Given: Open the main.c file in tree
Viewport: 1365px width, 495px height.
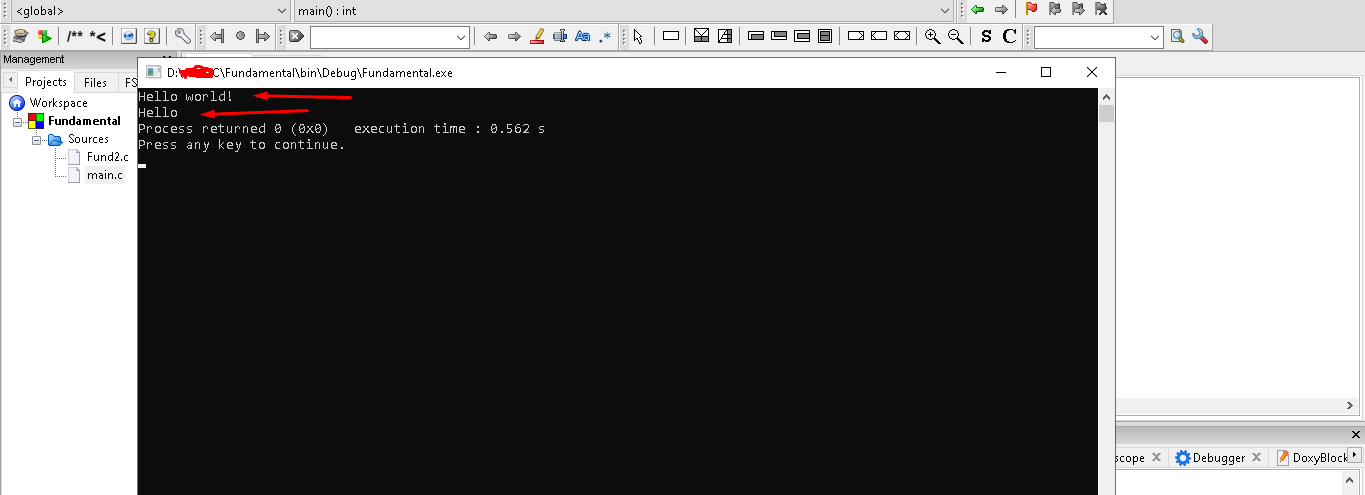Looking at the screenshot, I should click(105, 175).
